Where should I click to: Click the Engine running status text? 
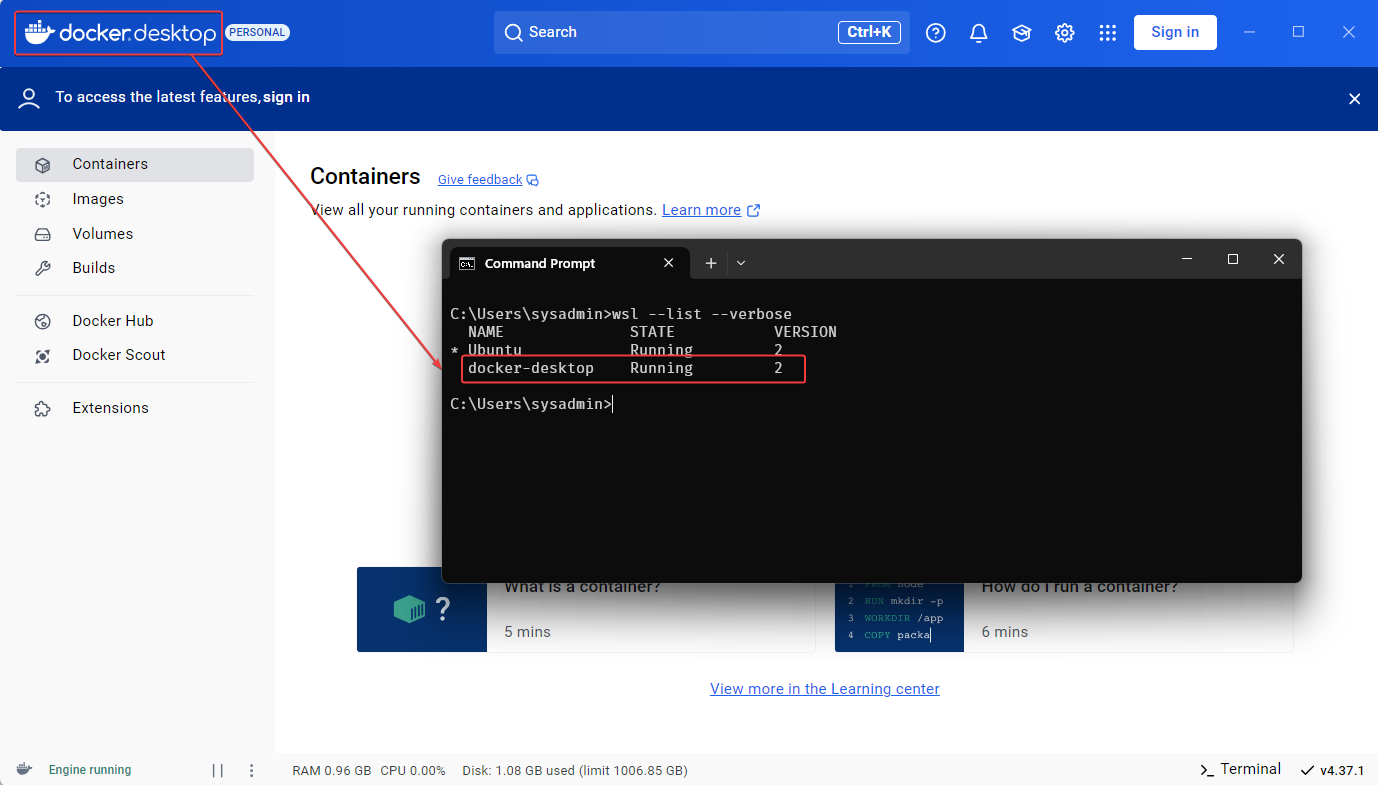[90, 770]
